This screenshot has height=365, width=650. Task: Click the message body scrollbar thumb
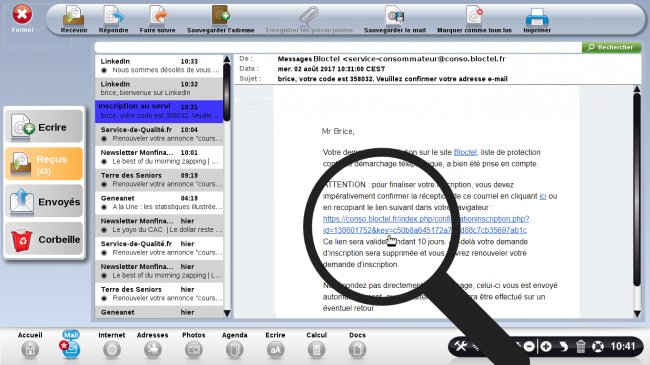(637, 189)
